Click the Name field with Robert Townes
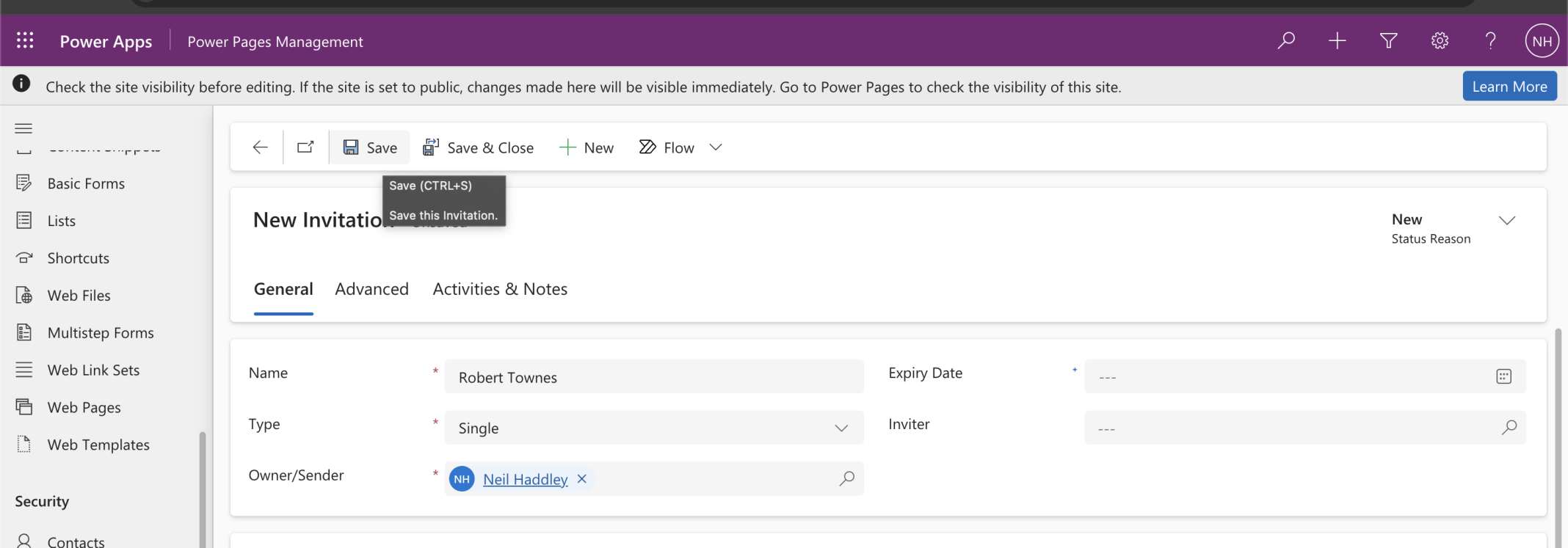Screen dimensions: 1568x548 [x=653, y=377]
